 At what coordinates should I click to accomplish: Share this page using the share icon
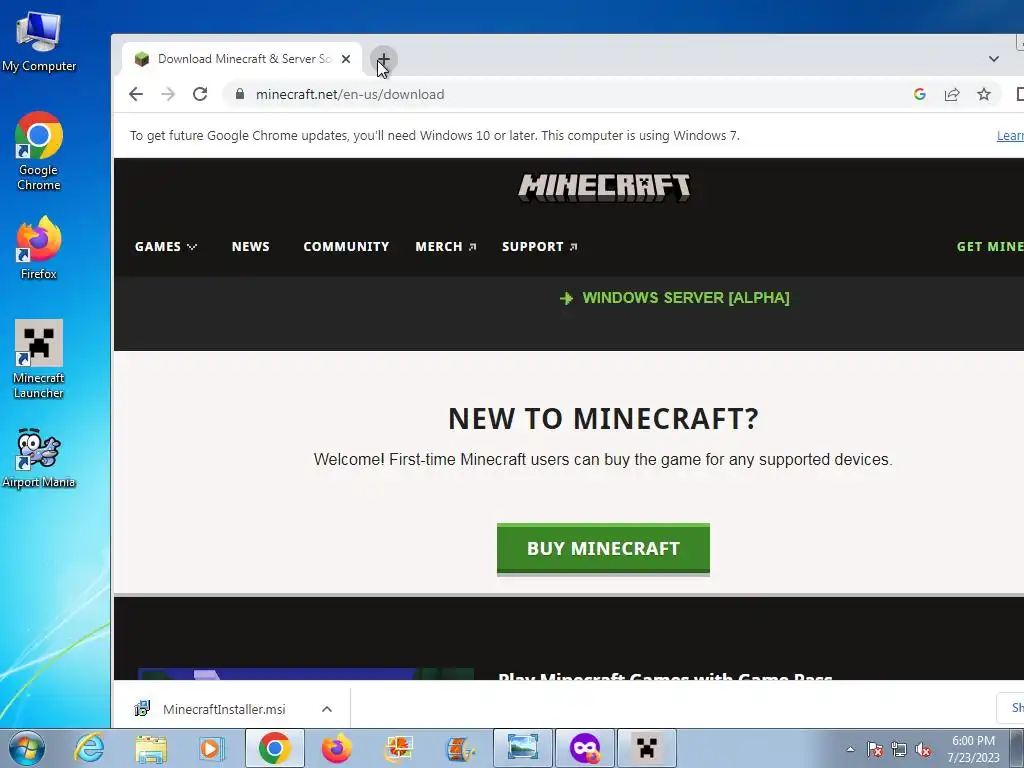[952, 94]
